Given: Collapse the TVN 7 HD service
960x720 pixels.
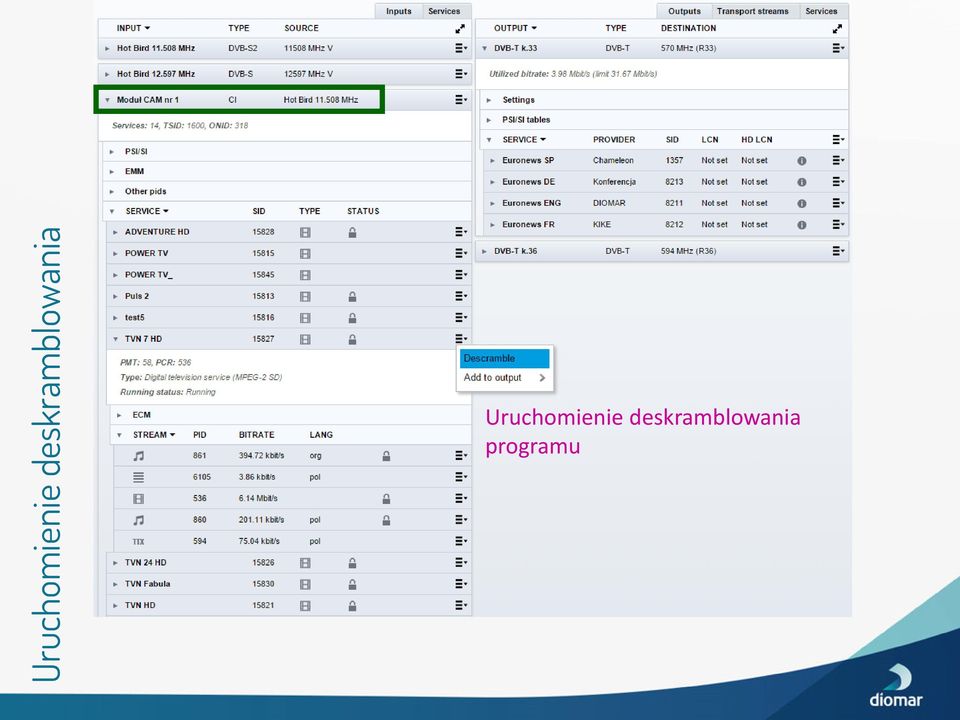Looking at the screenshot, I should [115, 339].
